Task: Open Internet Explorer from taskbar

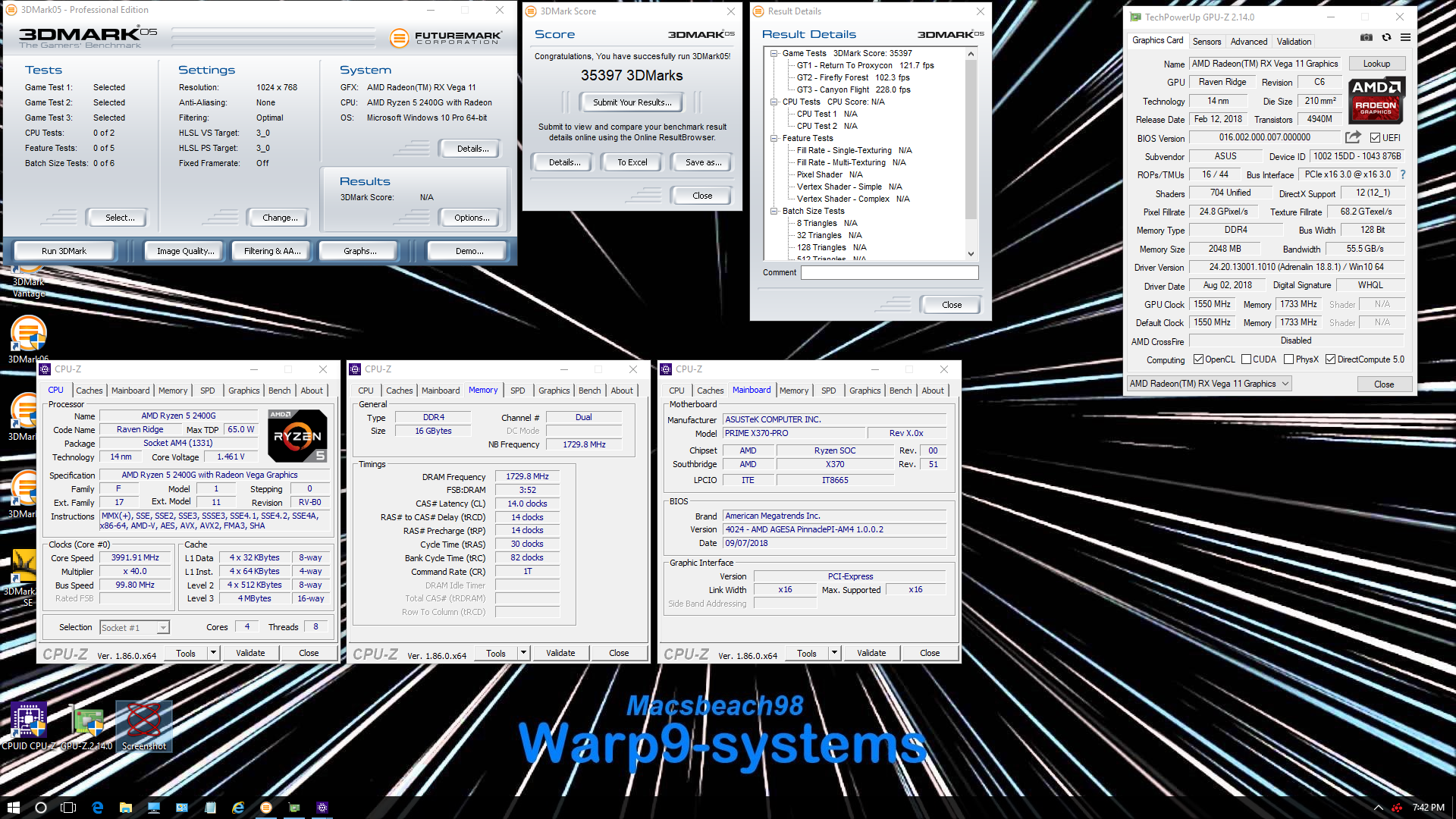Action: point(238,808)
